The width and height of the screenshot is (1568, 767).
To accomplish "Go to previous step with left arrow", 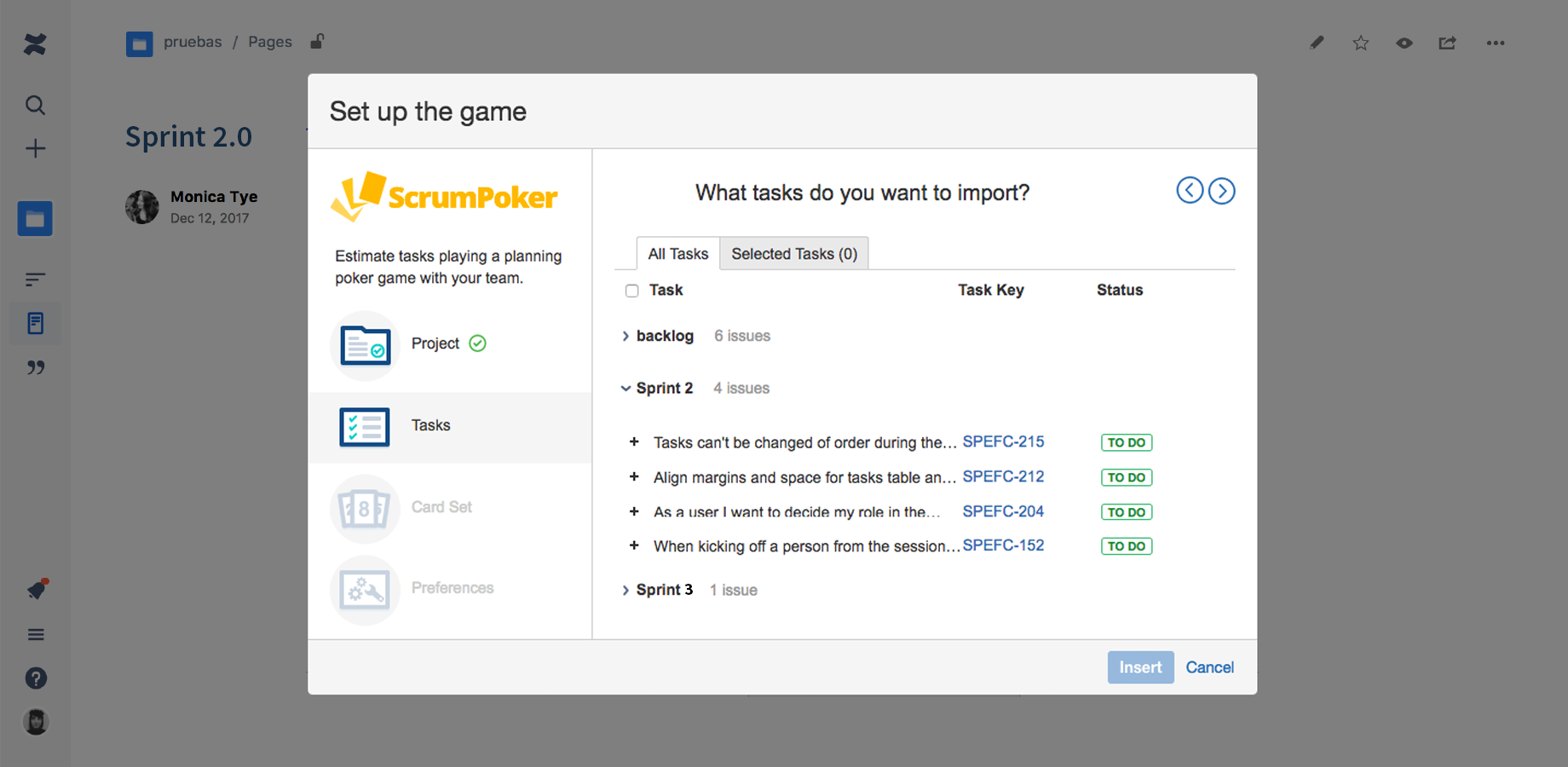I will 1190,190.
